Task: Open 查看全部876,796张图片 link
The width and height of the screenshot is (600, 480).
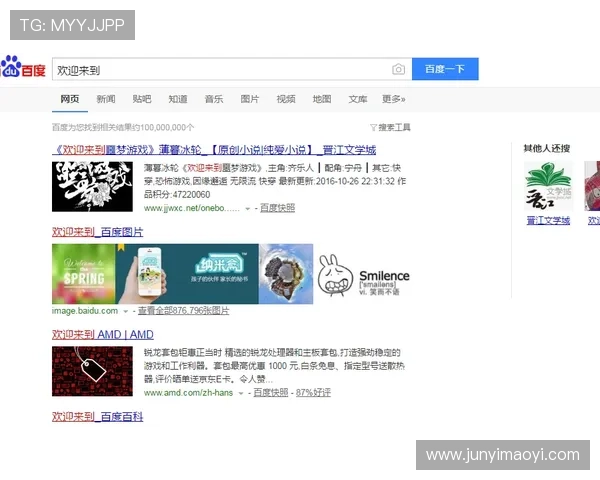Action: [x=184, y=311]
